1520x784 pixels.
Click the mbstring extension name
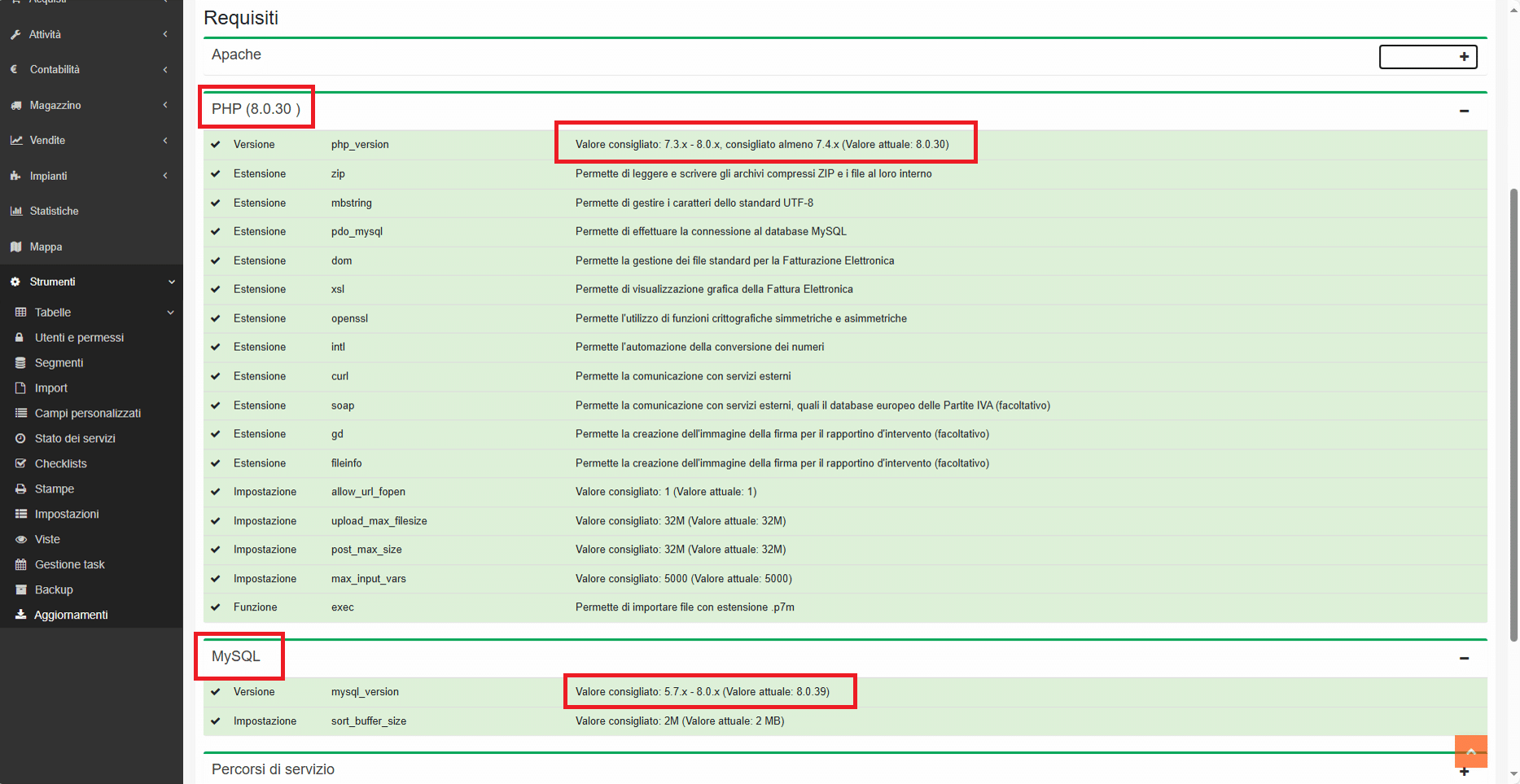(352, 203)
